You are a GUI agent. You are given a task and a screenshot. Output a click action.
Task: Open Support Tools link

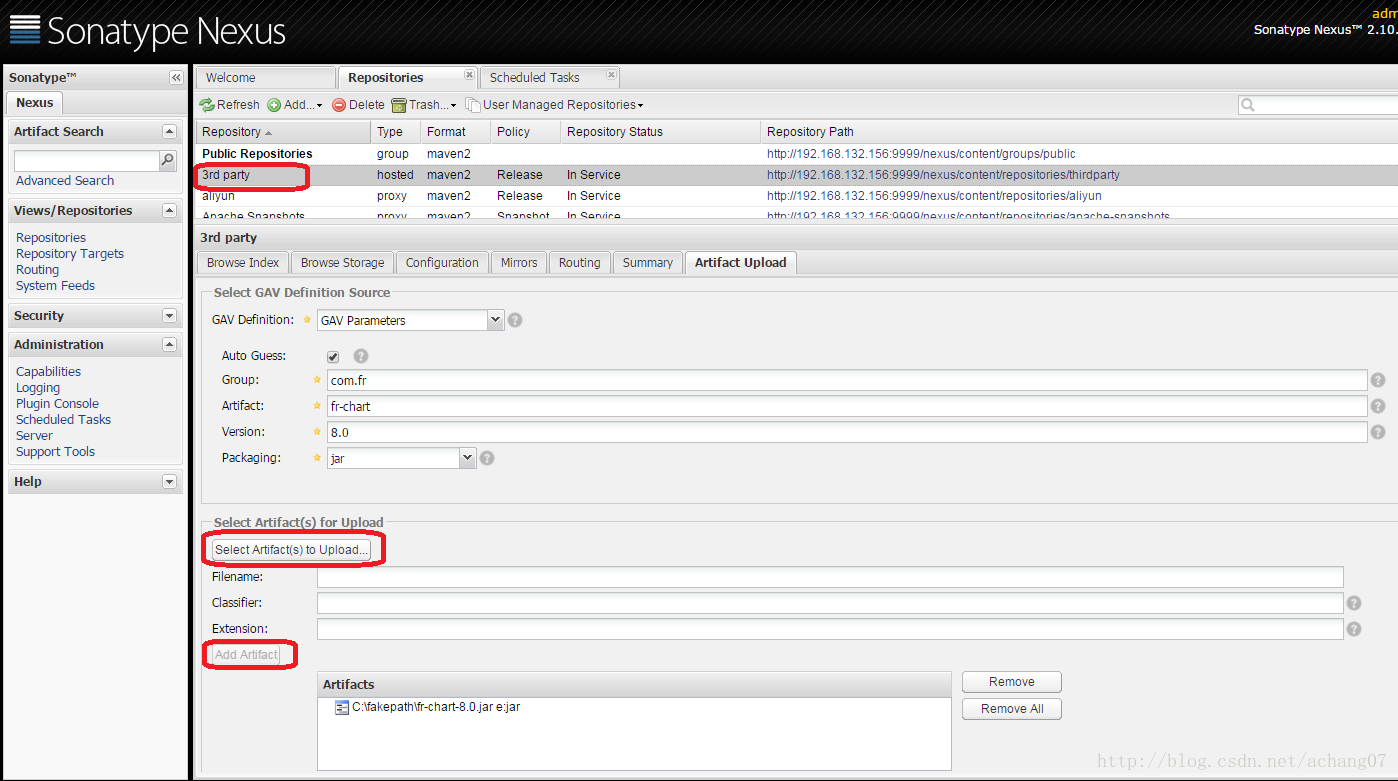pyautogui.click(x=55, y=452)
